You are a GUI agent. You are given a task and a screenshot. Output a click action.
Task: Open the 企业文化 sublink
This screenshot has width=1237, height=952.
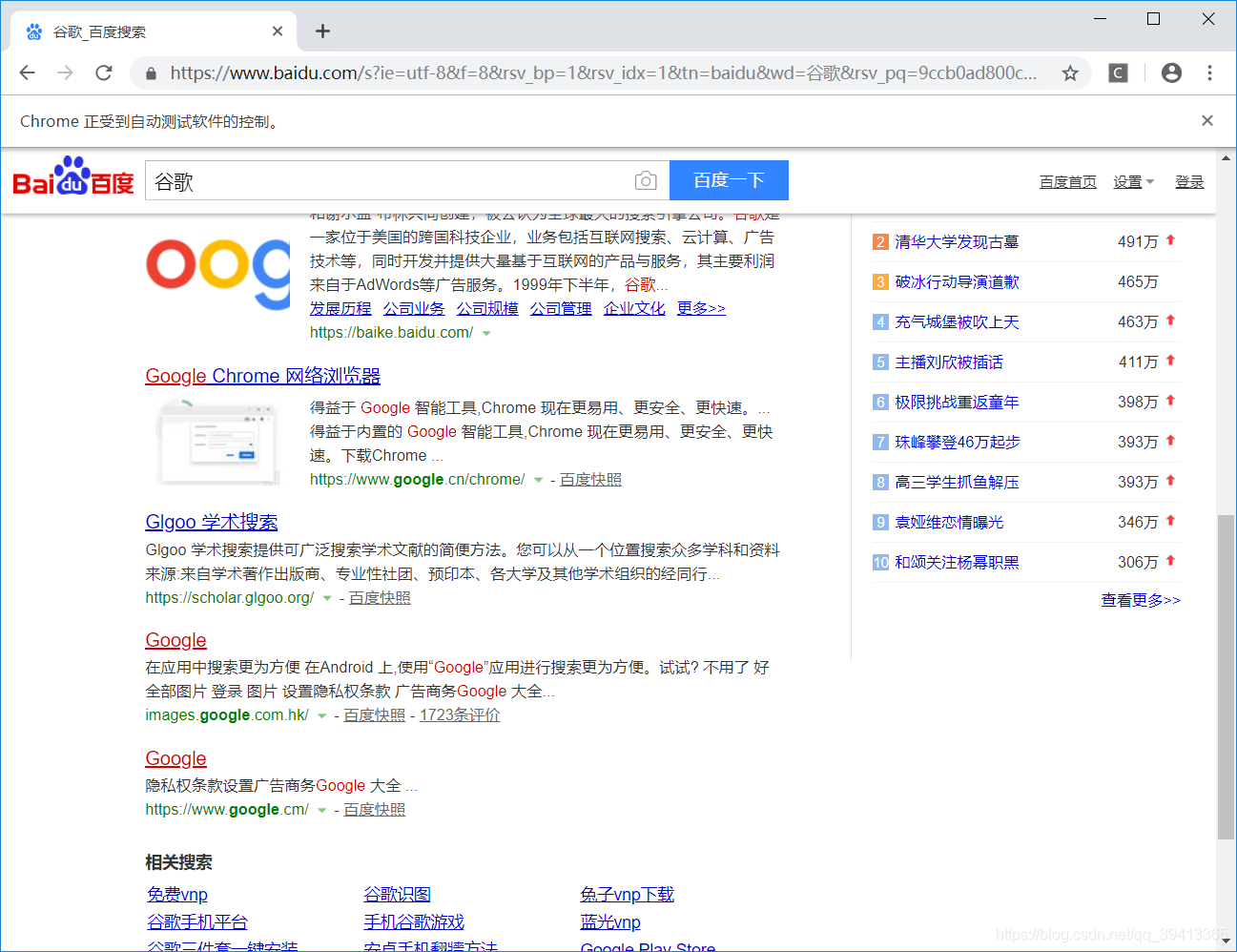634,308
